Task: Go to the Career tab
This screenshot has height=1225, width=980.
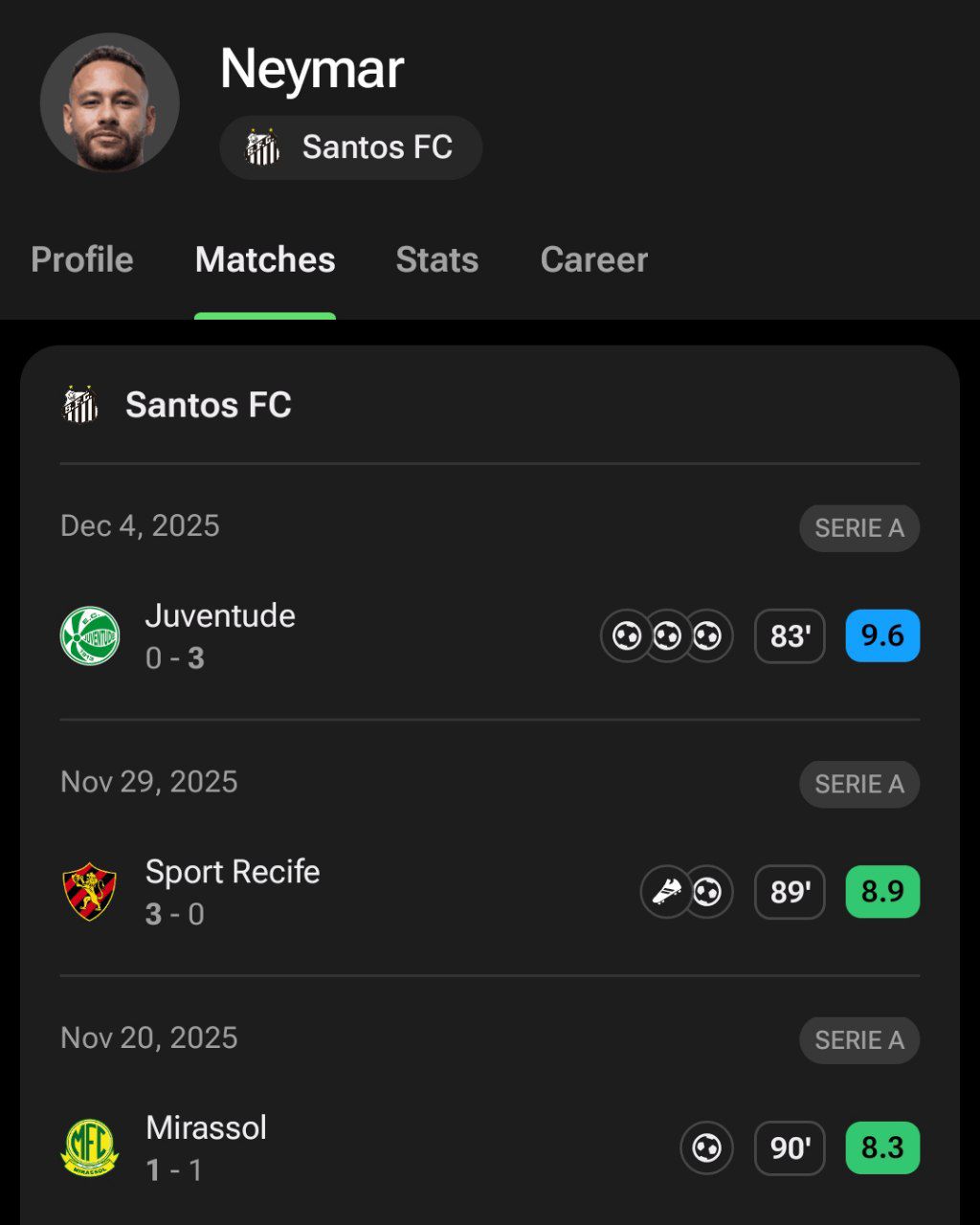Action: point(594,260)
